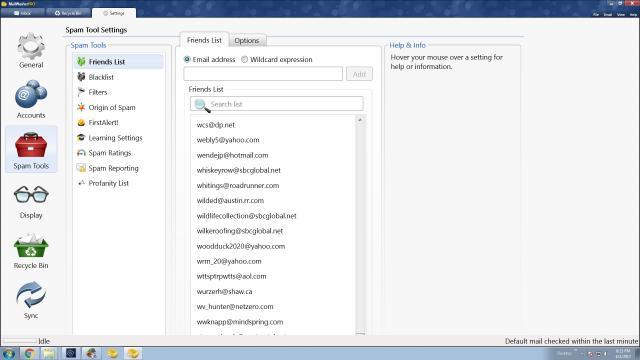Click the magnifier icon in search list
Viewport: 640px width, 360px height.
pos(202,105)
